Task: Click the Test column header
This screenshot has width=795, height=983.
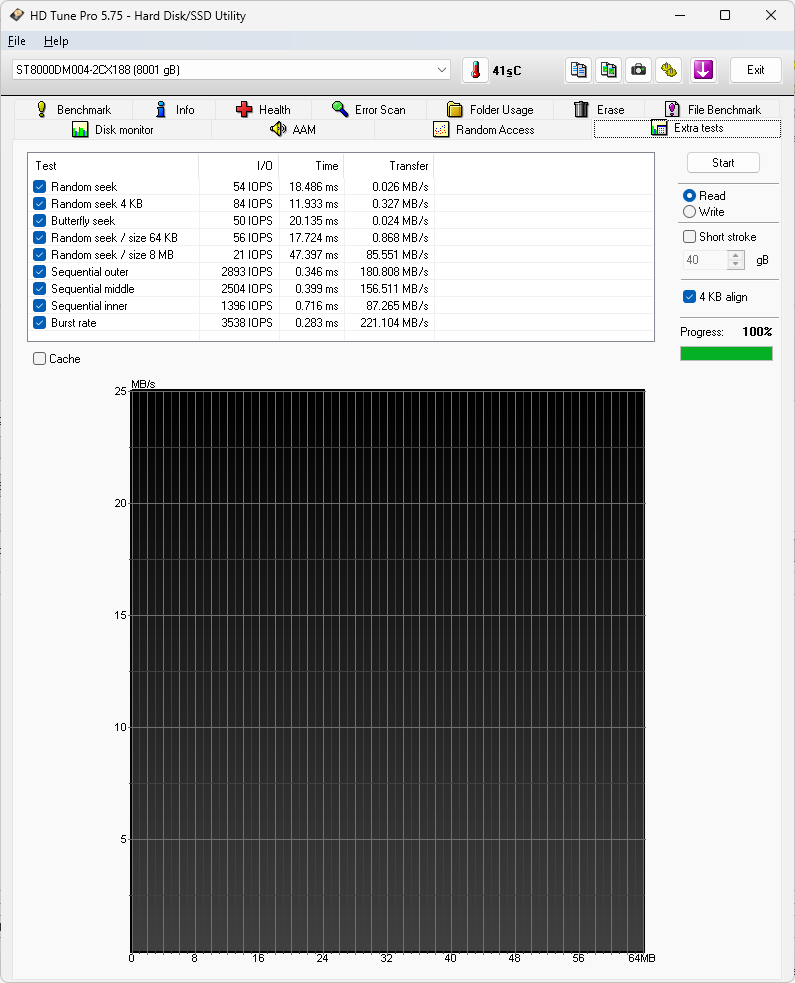Action: (x=113, y=166)
